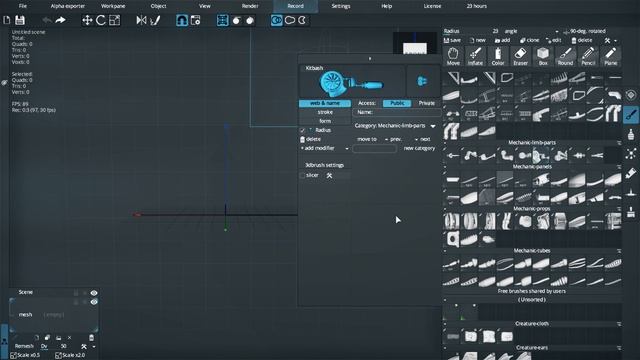This screenshot has height=360, width=640.
Task: Open the Object menu
Action: pyautogui.click(x=158, y=6)
